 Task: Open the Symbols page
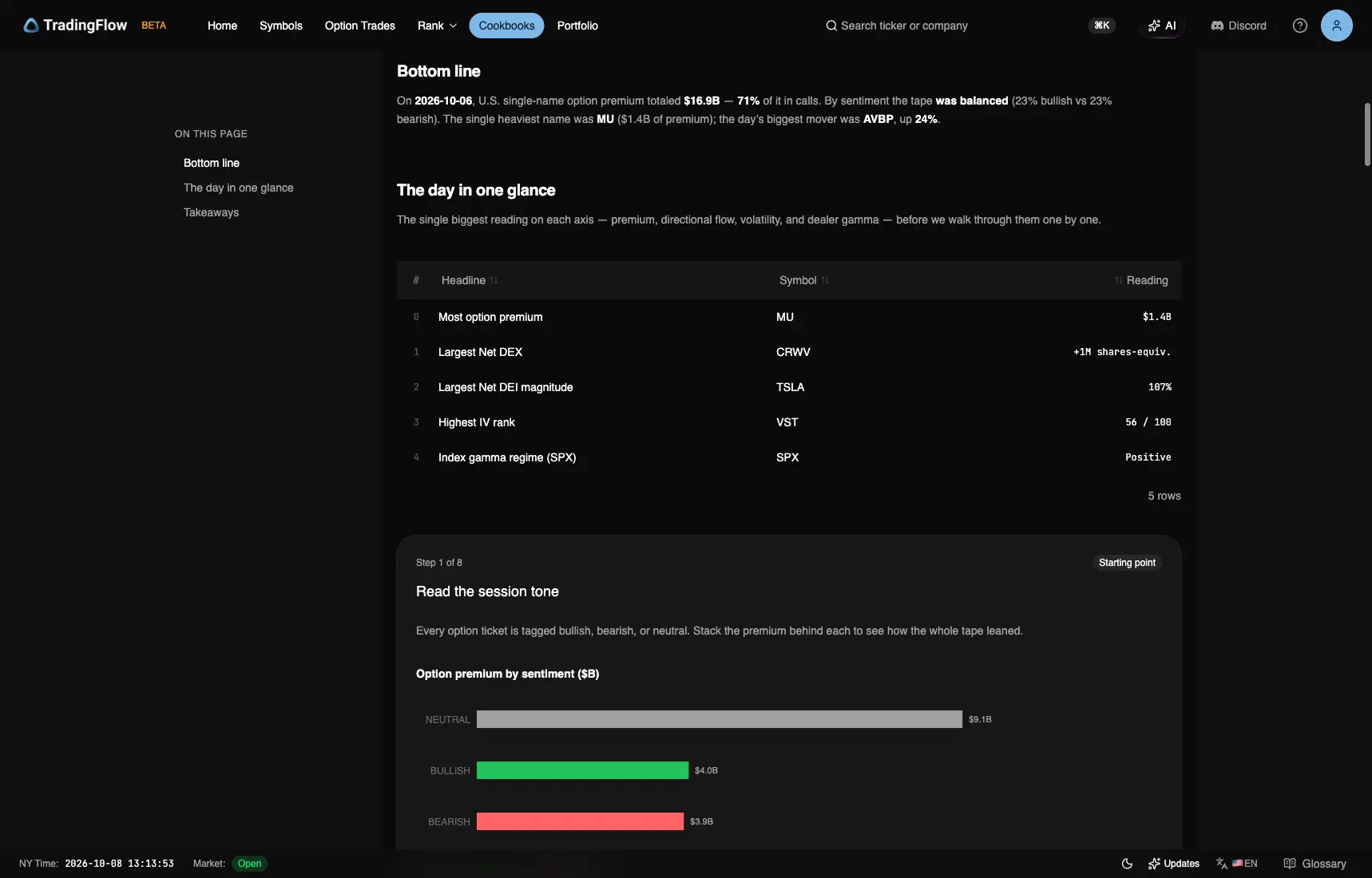(x=281, y=26)
